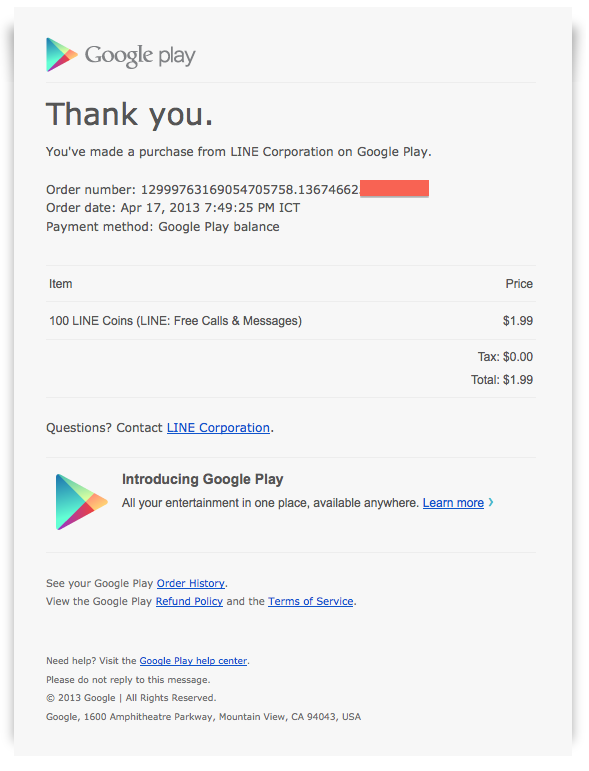Click the red redacted order number block
The height and width of the screenshot is (771, 589).
(394, 189)
